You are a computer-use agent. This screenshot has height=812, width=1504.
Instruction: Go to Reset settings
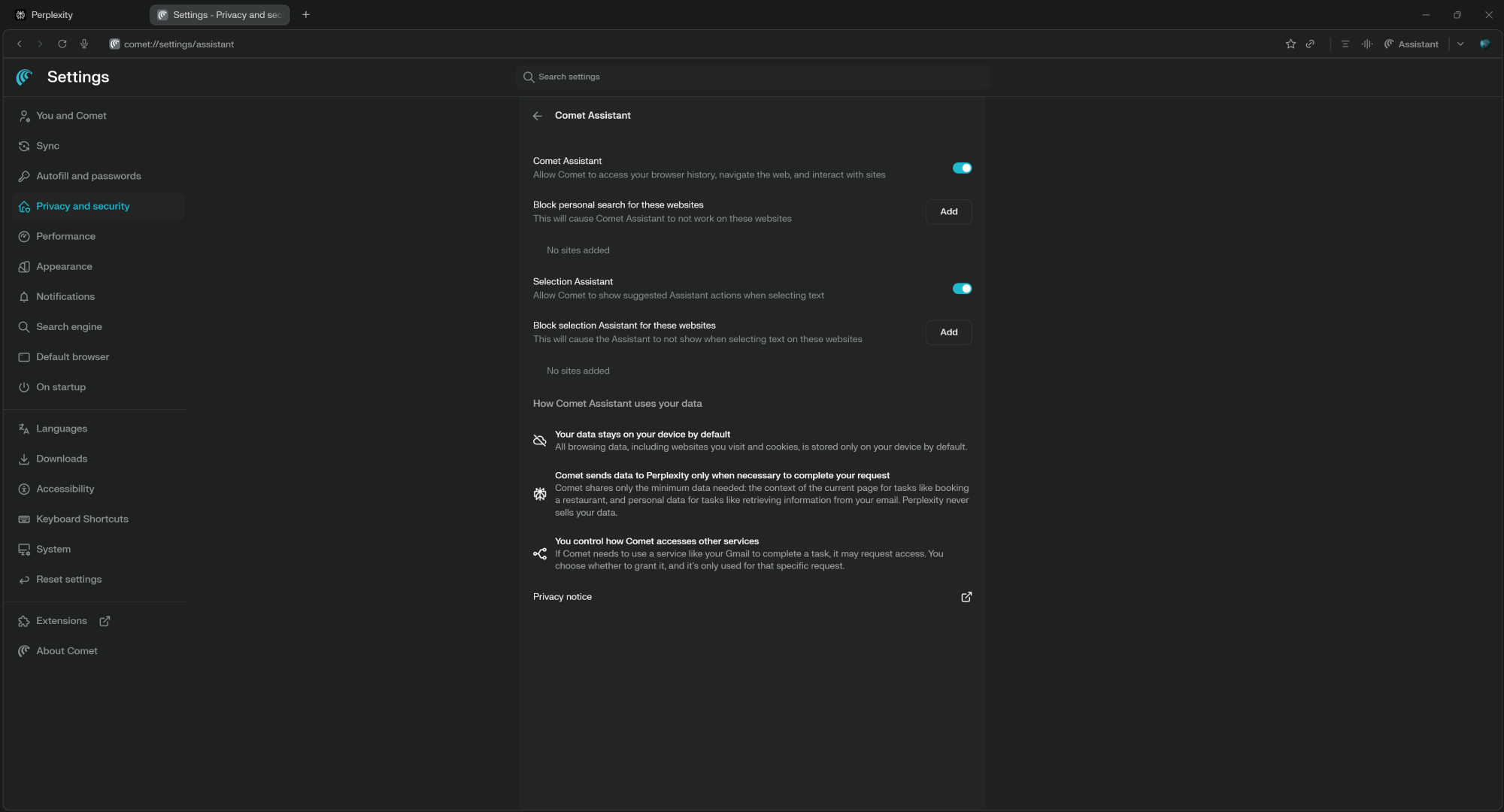click(x=98, y=579)
